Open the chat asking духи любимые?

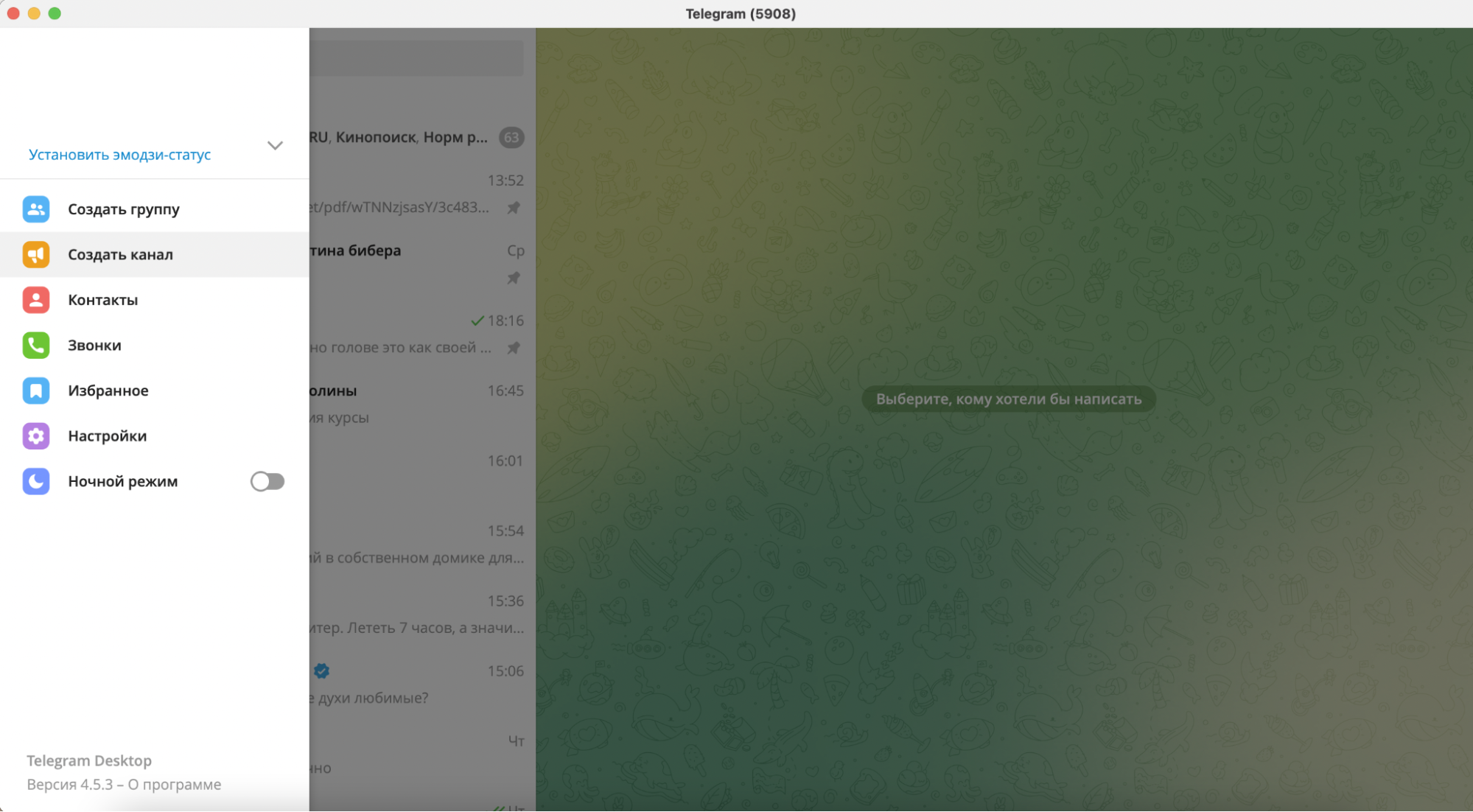point(422,684)
